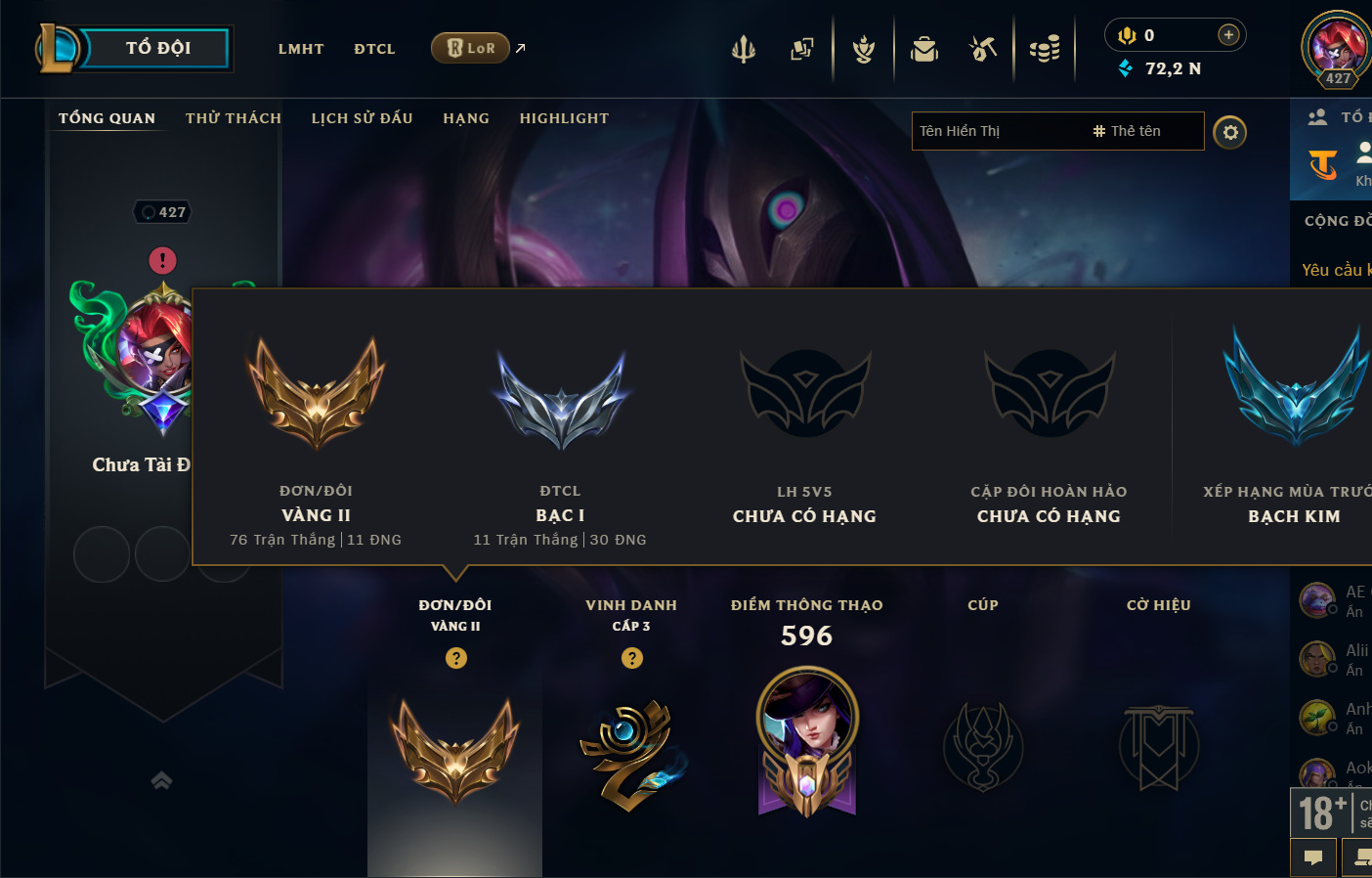Open the Store coins icon
Image resolution: width=1372 pixels, height=878 pixels.
(1045, 48)
